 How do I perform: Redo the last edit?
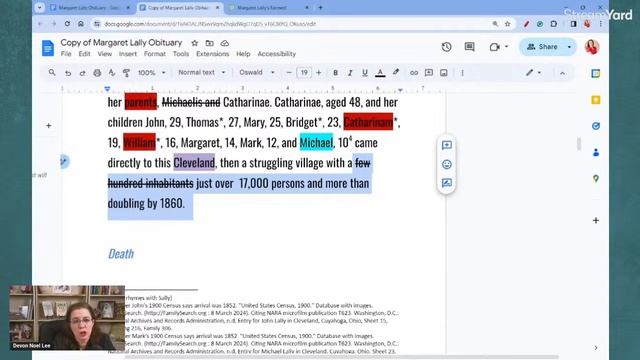[82, 73]
